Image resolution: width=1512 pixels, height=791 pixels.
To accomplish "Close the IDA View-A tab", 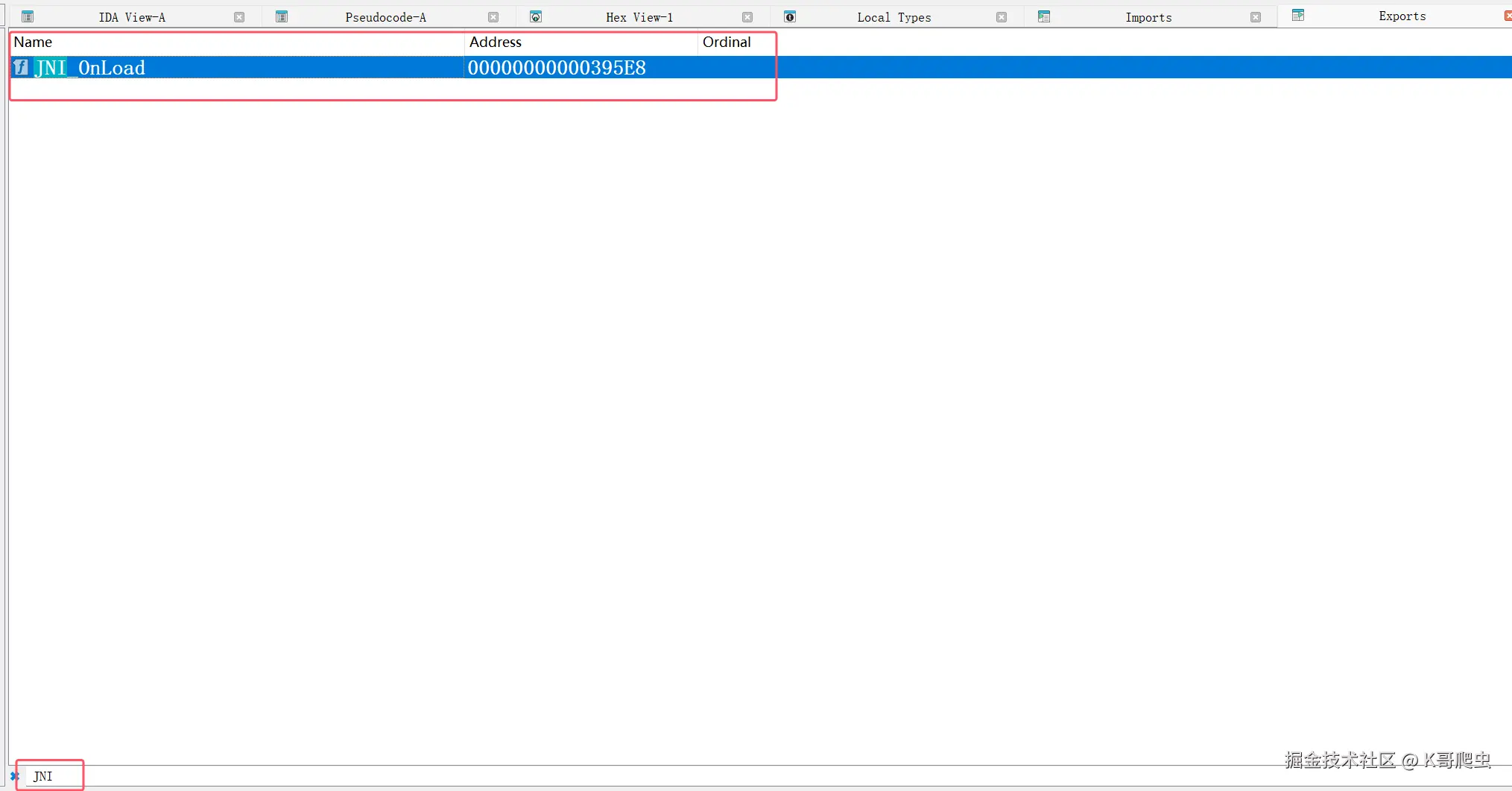I will click(x=239, y=17).
